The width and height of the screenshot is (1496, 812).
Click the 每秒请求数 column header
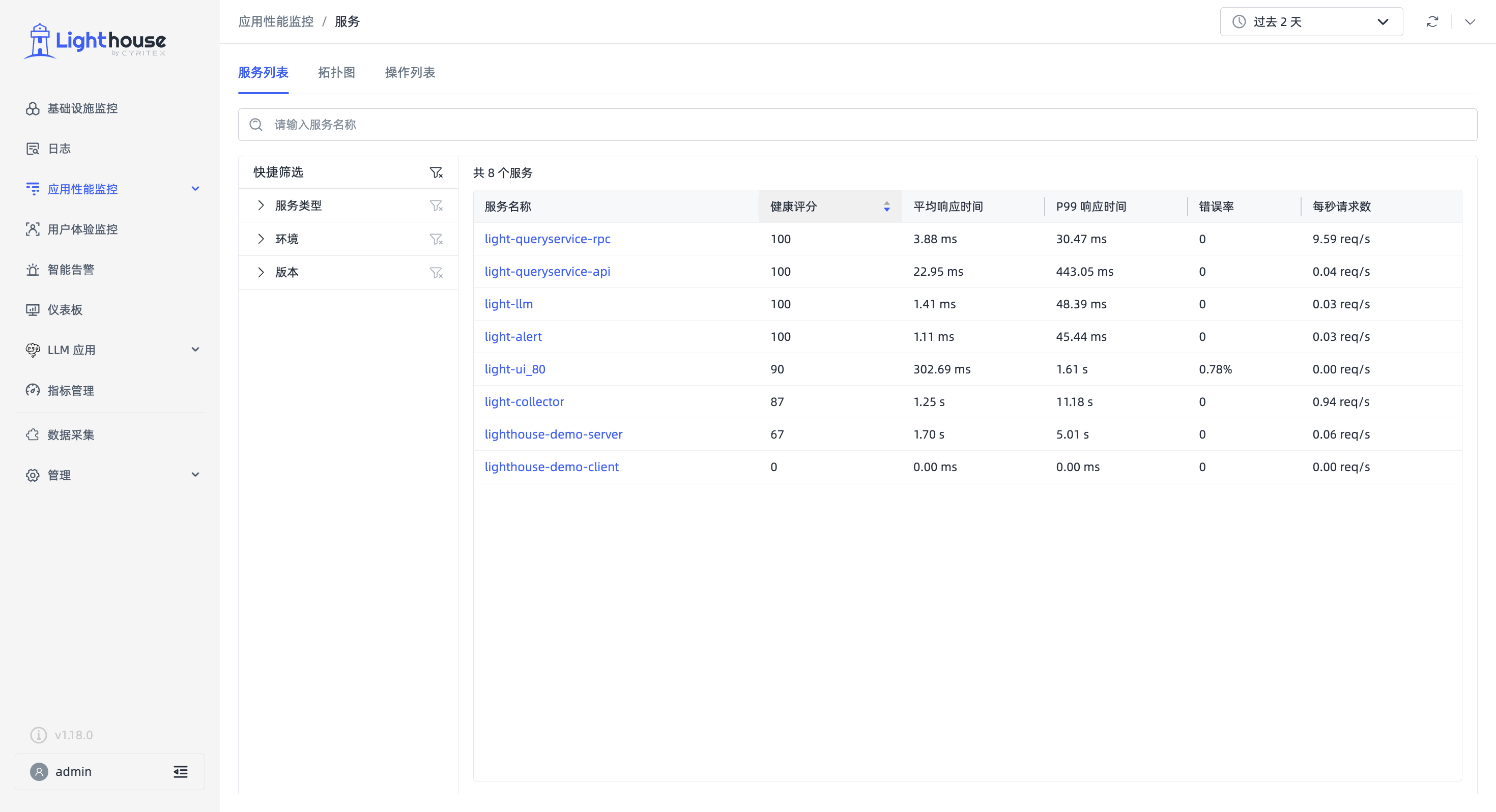coord(1341,206)
